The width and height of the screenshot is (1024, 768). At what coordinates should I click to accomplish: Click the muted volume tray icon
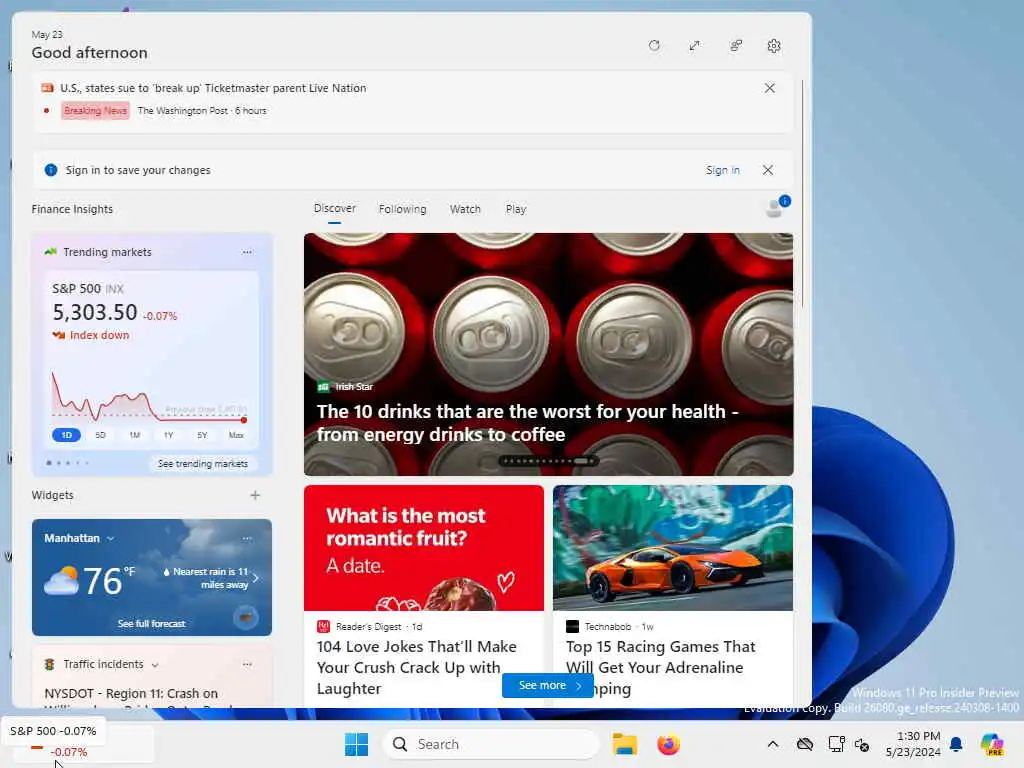861,744
